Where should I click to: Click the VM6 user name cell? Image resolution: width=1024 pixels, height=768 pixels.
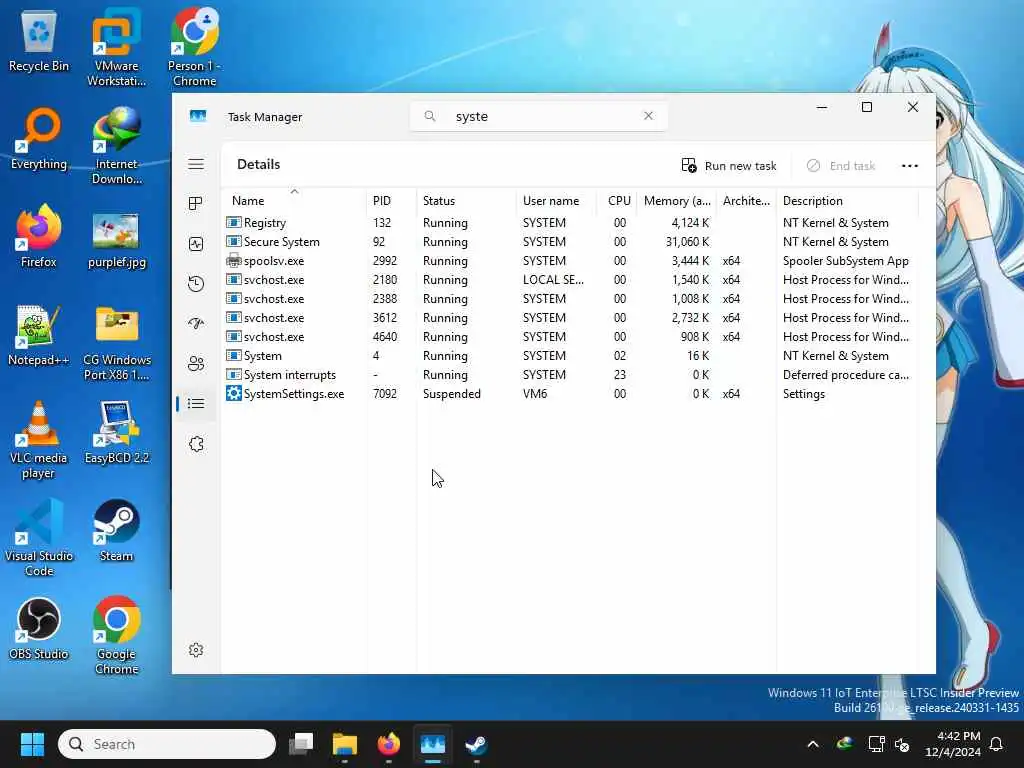coord(535,394)
